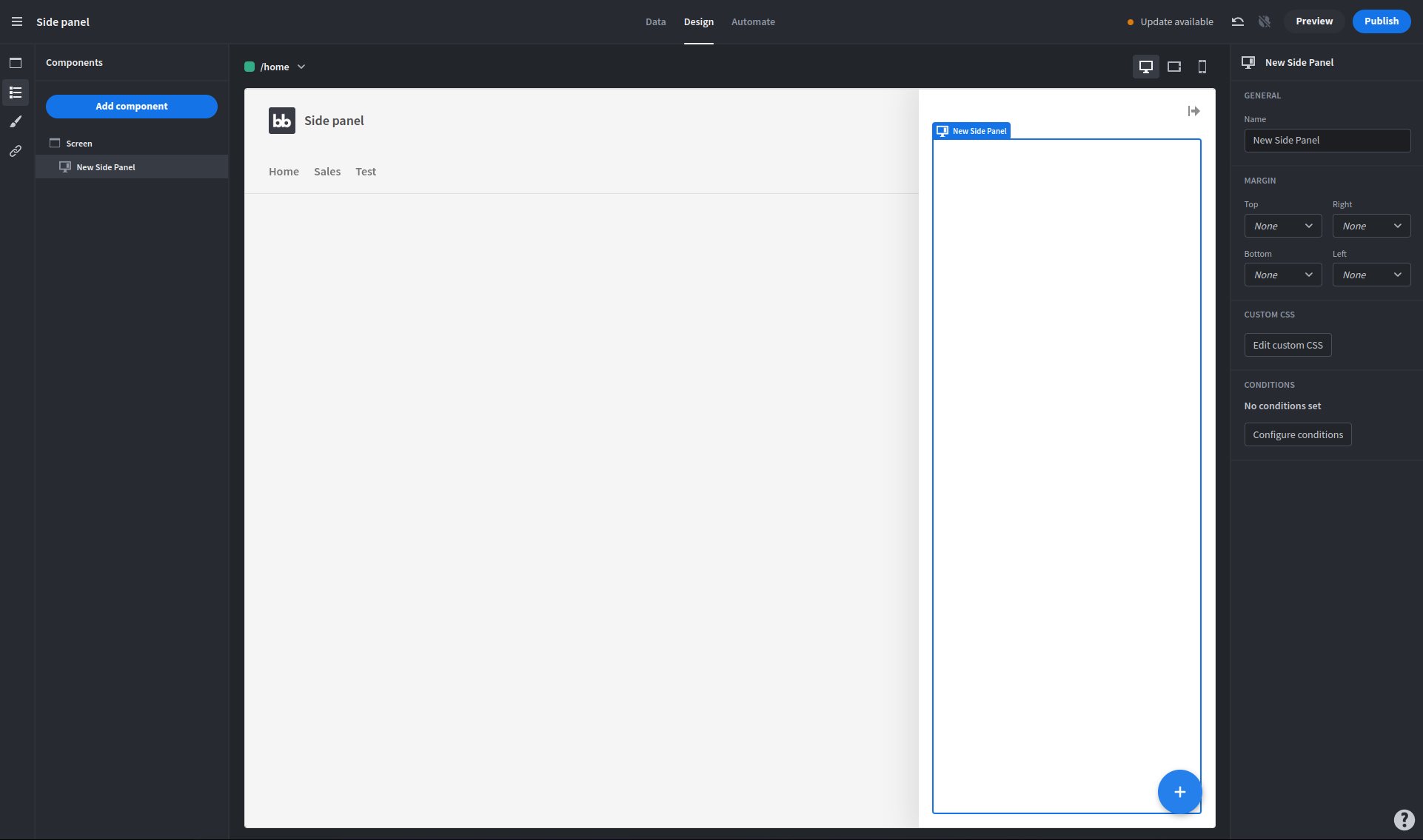Screen dimensions: 1423x840
Task: Click the Add component button
Action: point(131,106)
